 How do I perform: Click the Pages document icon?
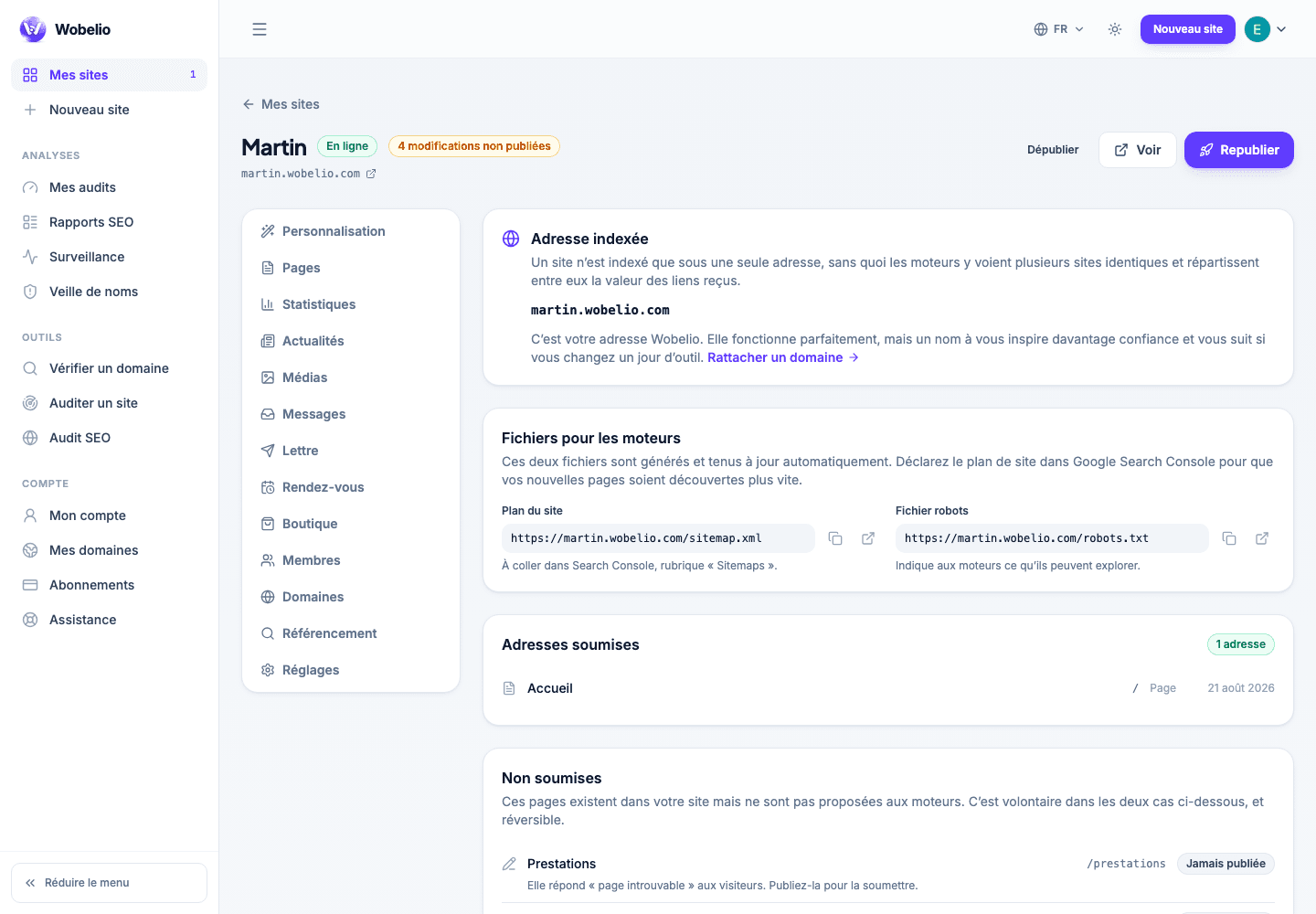coord(268,268)
